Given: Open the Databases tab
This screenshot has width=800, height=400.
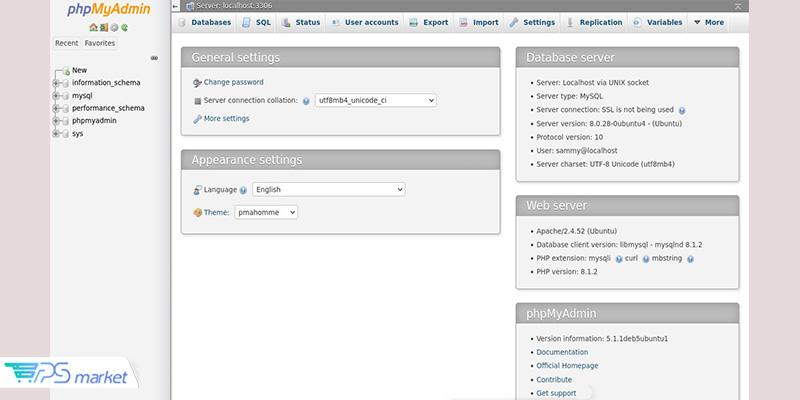Looking at the screenshot, I should 205,22.
